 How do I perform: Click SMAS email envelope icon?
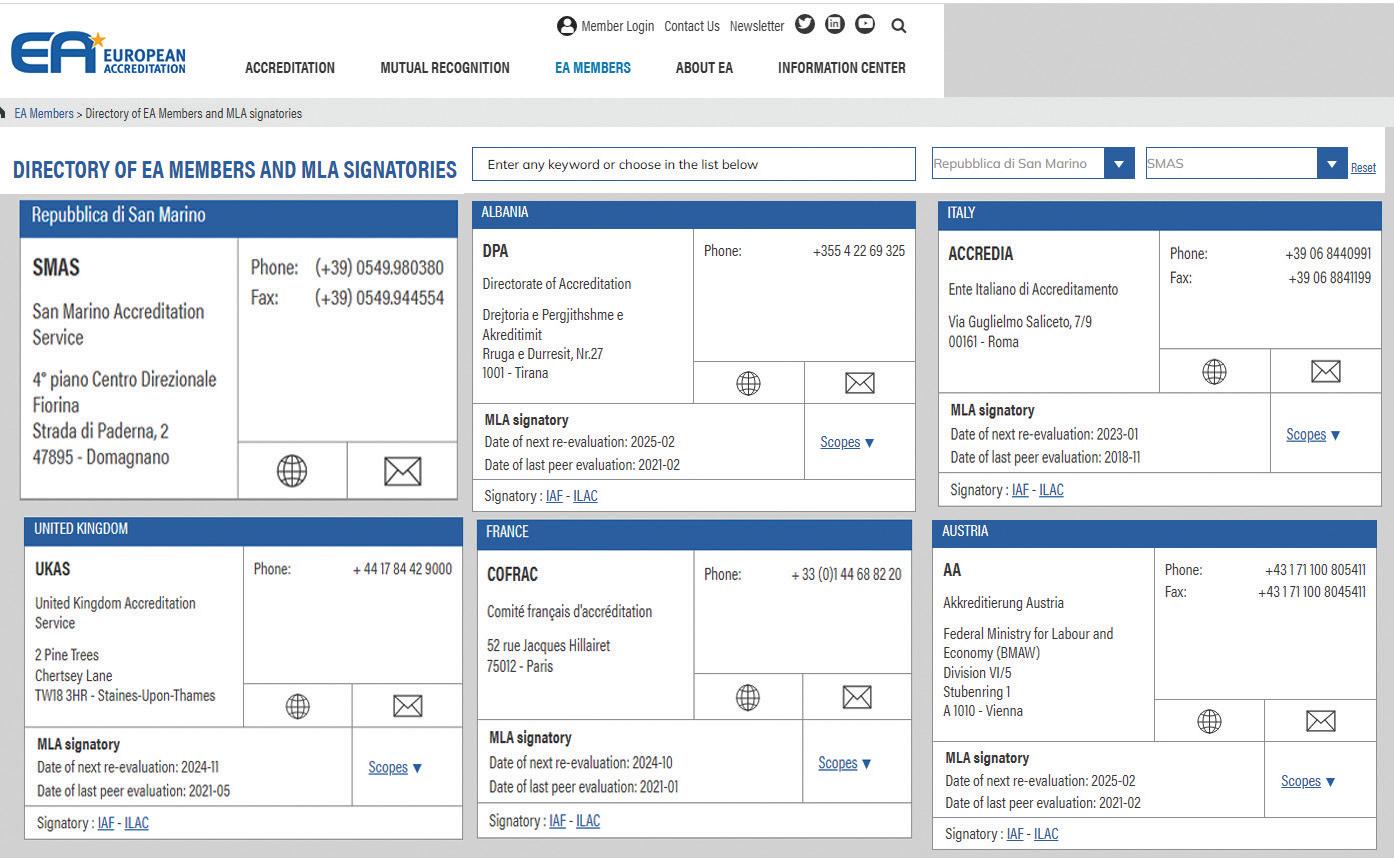click(403, 471)
